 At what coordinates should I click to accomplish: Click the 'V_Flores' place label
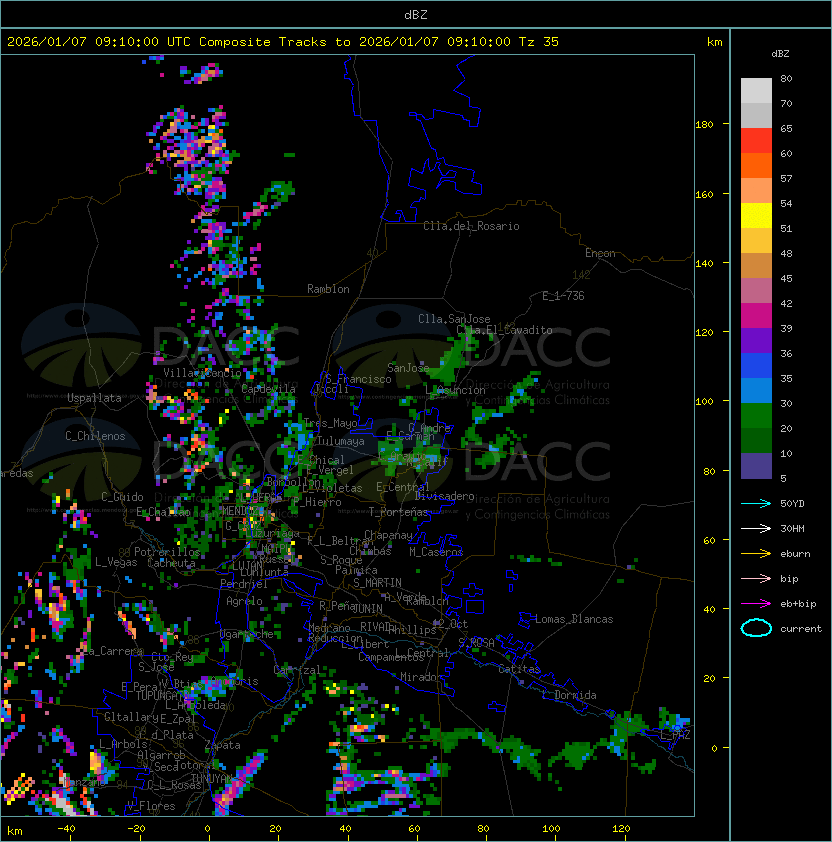click(x=151, y=806)
